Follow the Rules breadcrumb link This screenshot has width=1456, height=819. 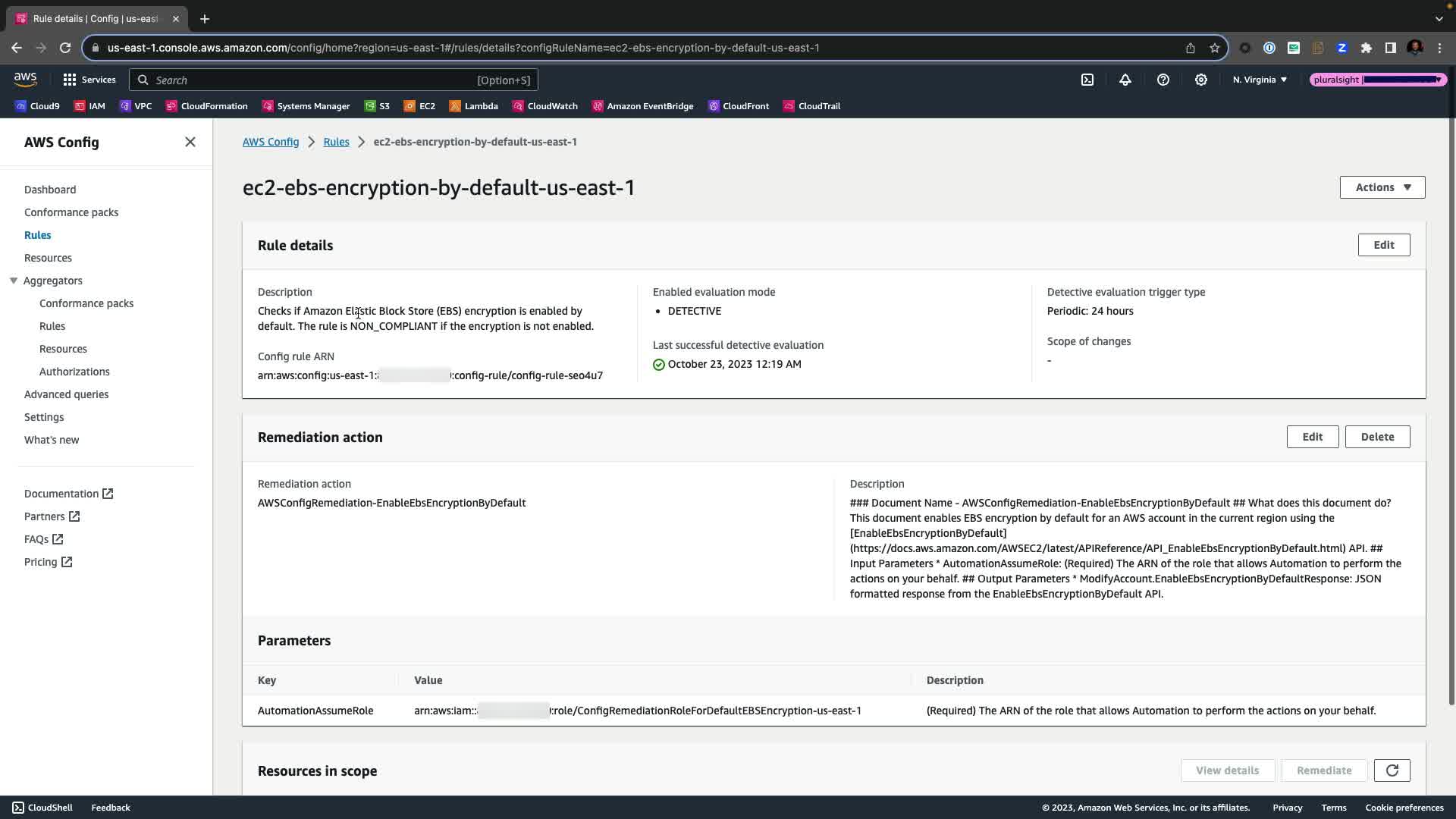[336, 142]
